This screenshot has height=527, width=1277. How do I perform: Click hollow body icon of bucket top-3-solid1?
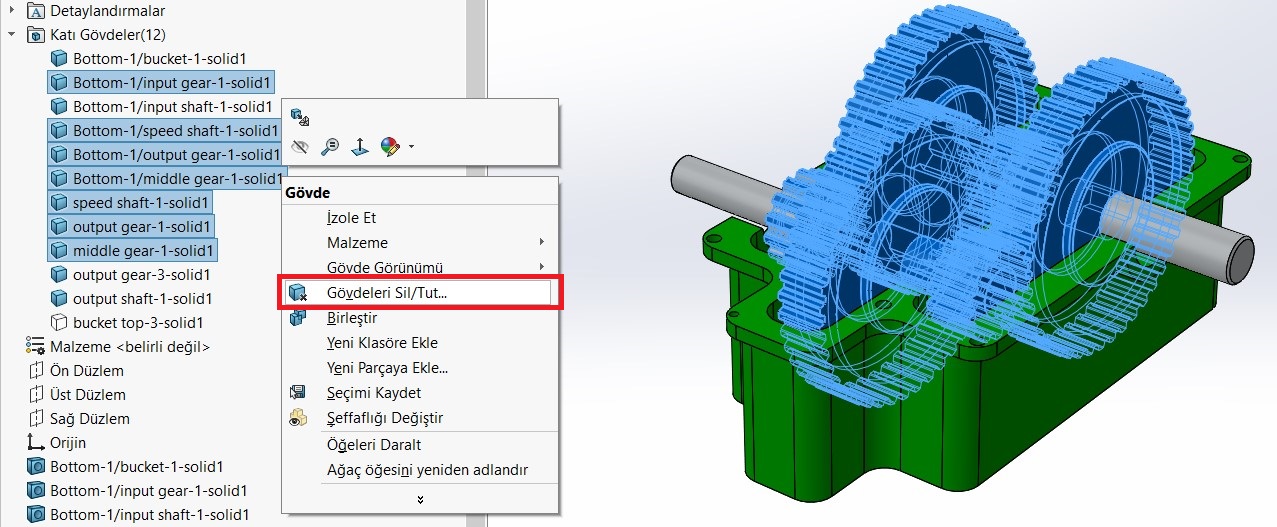(59, 322)
